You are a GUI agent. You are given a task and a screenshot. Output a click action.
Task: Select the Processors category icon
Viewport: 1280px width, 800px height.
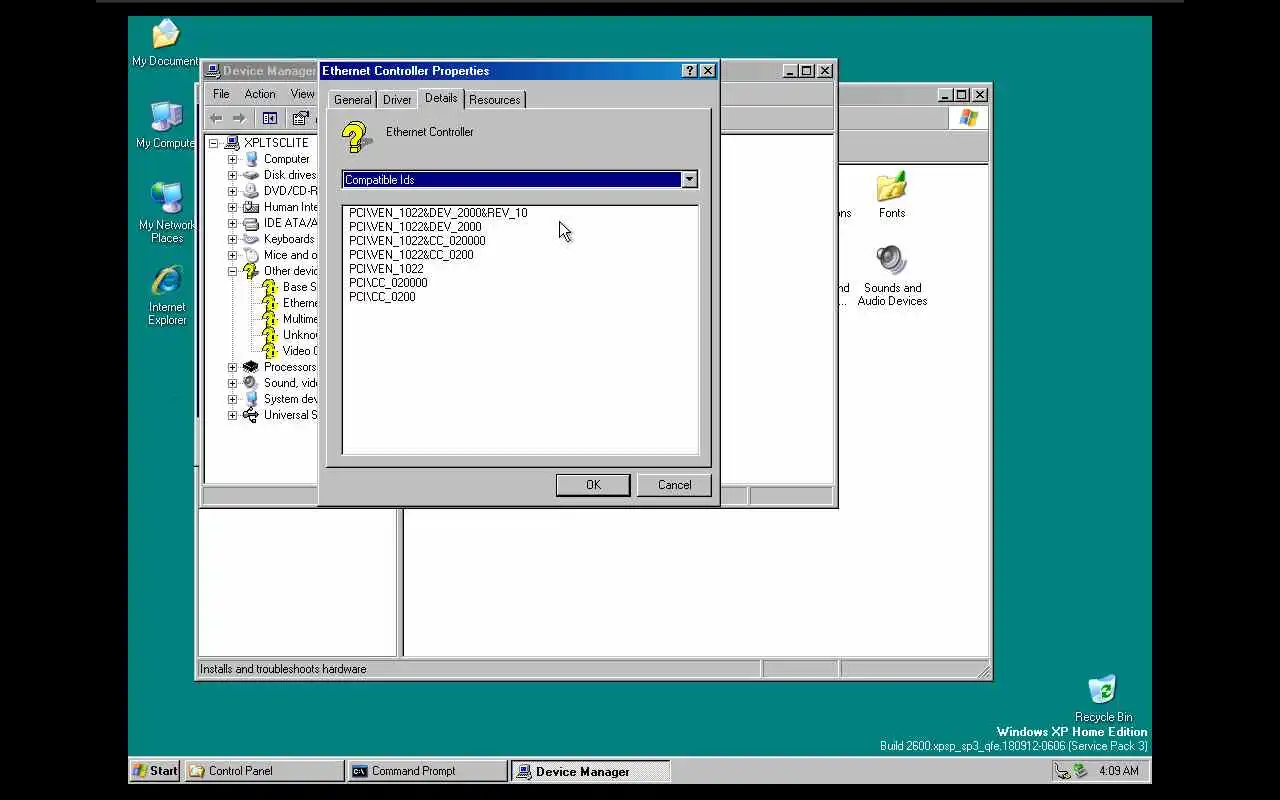tap(251, 367)
